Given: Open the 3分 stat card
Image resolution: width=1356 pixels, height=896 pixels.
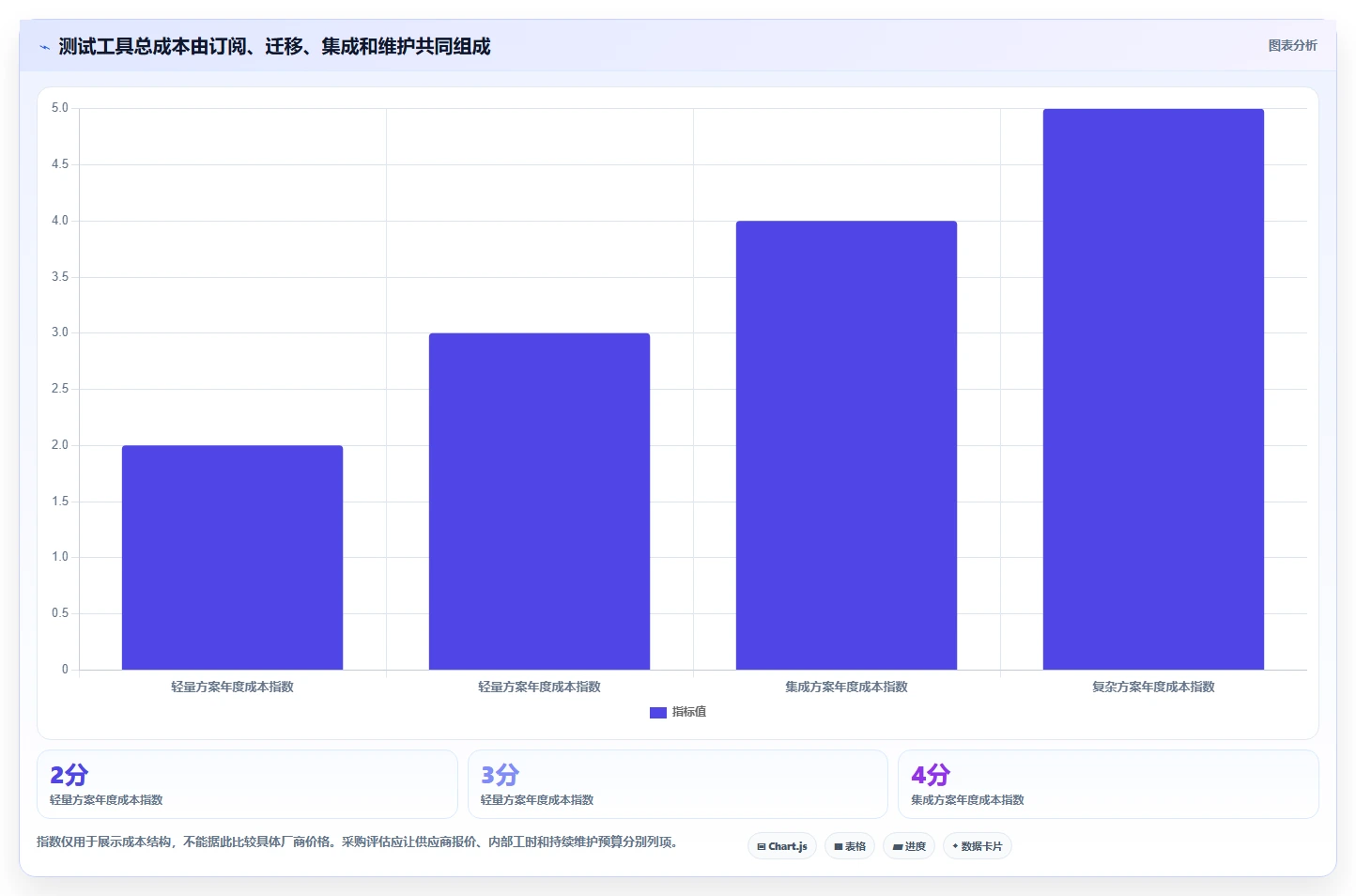Looking at the screenshot, I should click(x=677, y=784).
